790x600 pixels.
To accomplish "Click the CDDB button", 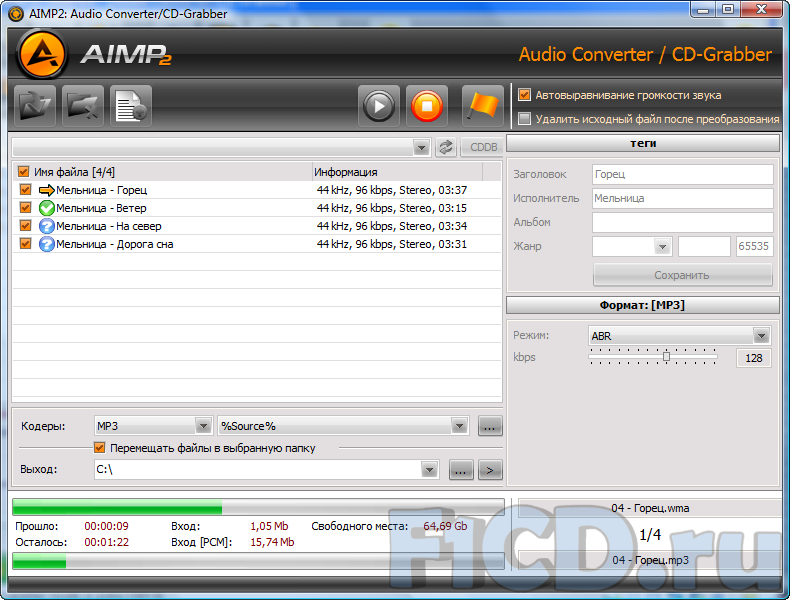I will [483, 147].
